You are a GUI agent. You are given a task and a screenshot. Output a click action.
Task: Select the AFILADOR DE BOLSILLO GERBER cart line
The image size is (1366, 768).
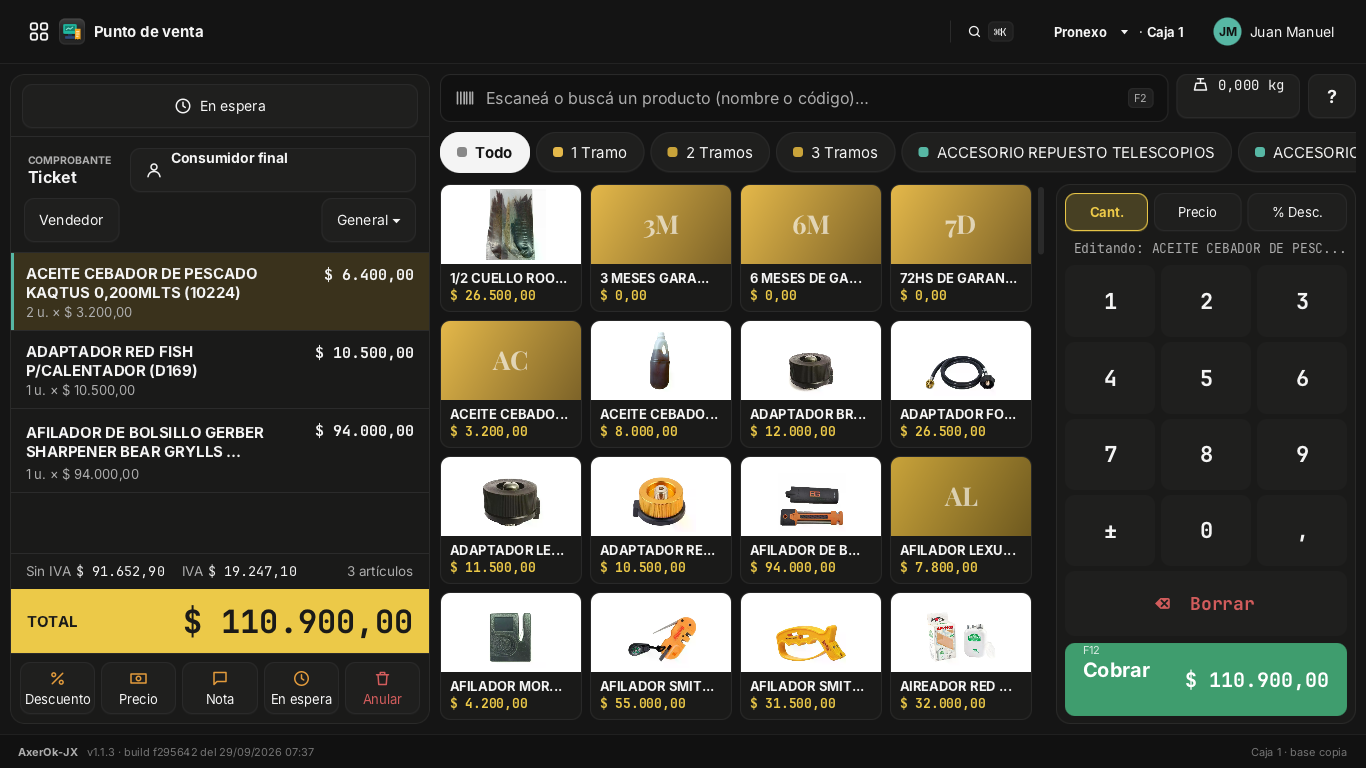(220, 451)
